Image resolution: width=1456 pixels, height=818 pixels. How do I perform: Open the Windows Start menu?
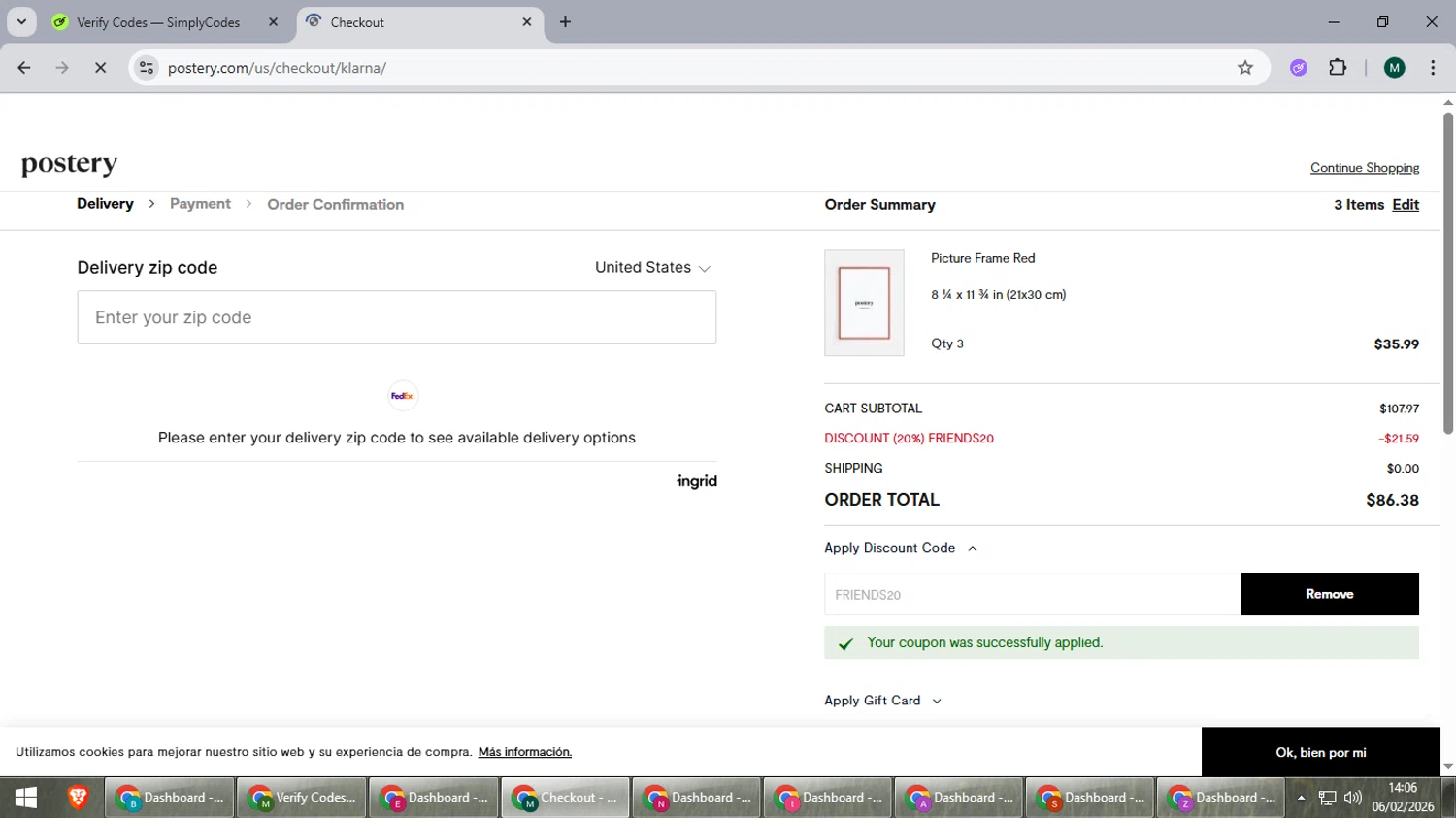coord(26,798)
